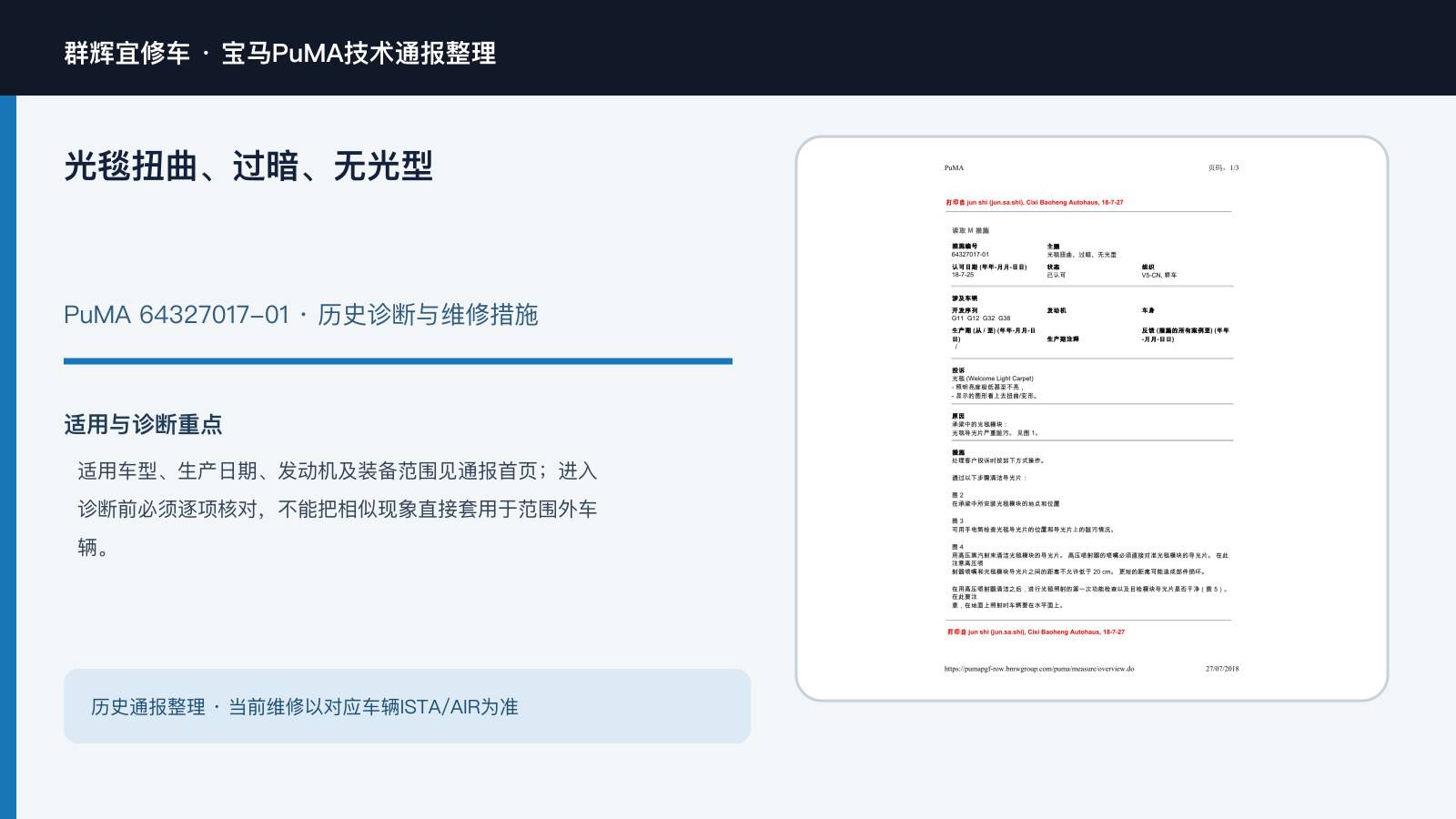1456x819 pixels.
Task: Click the 投诉 section mentioning Welcome Light Carpet
Action: click(x=995, y=383)
